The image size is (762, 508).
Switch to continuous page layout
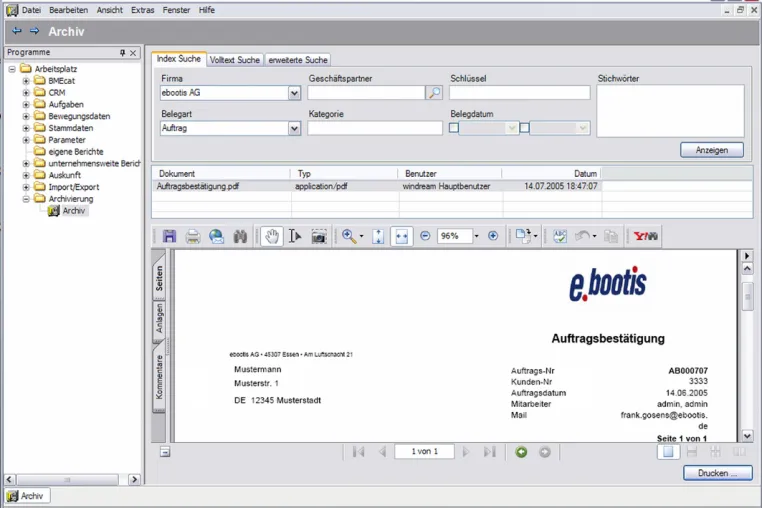point(692,452)
